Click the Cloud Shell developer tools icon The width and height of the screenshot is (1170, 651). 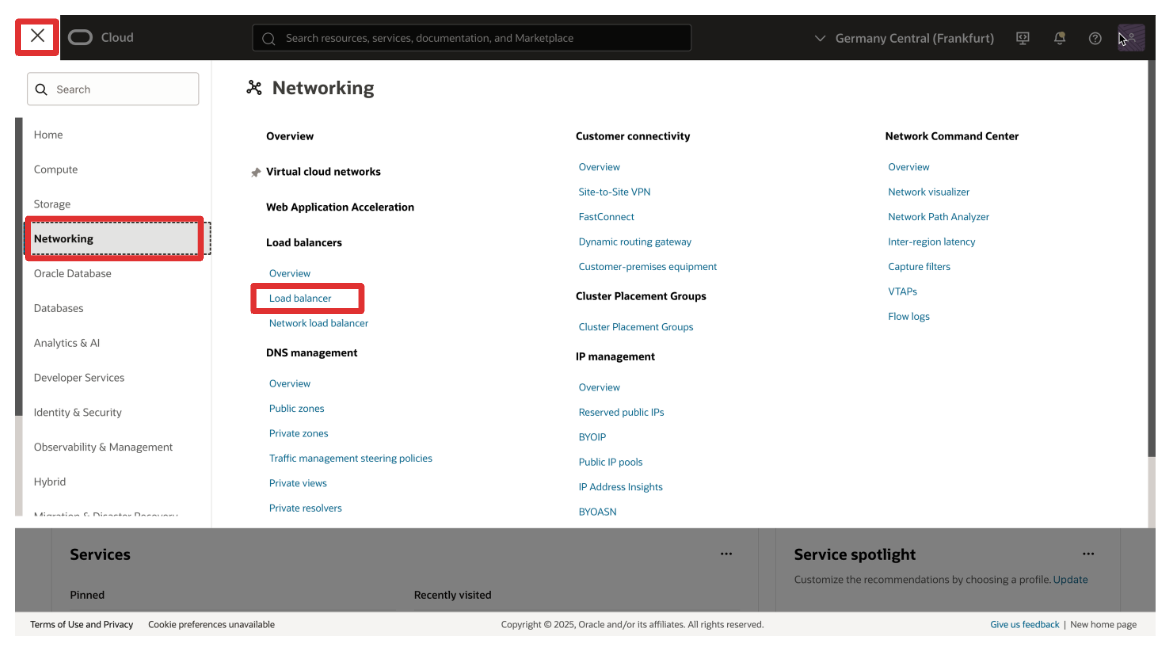point(1022,38)
